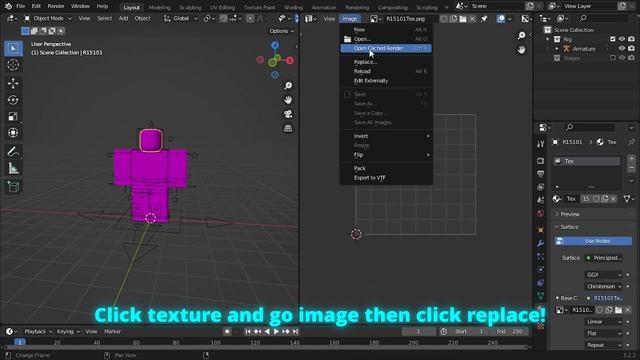Select the Rotate tool

click(13, 100)
